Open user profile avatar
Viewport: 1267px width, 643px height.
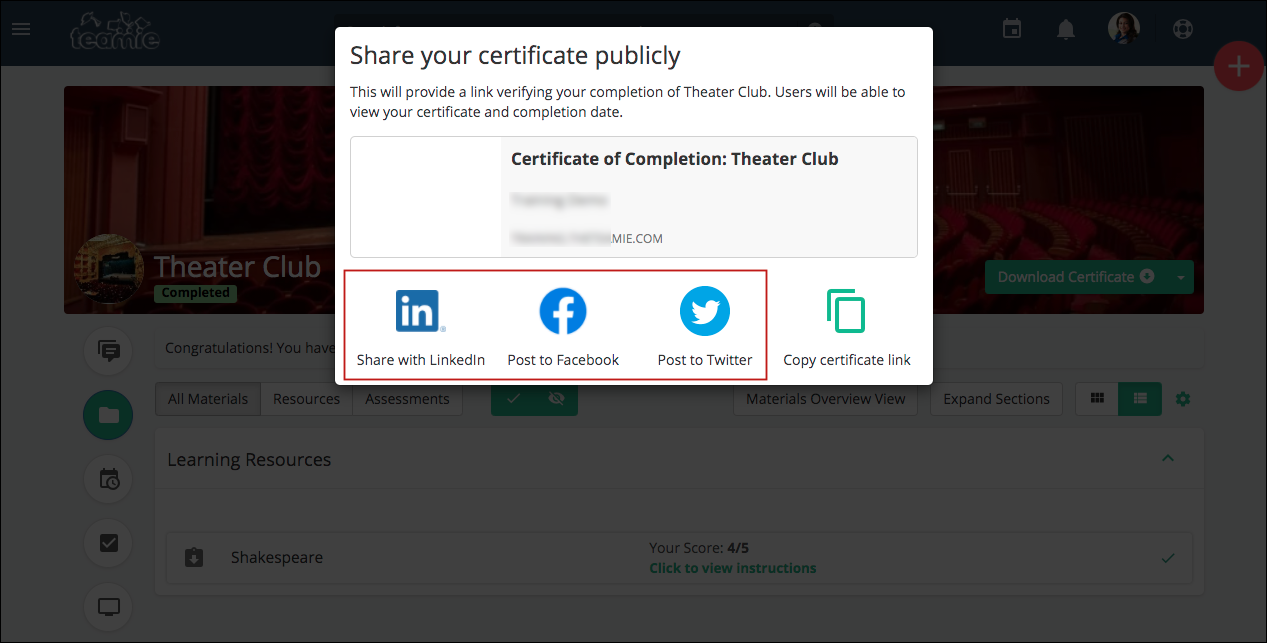[x=1124, y=28]
